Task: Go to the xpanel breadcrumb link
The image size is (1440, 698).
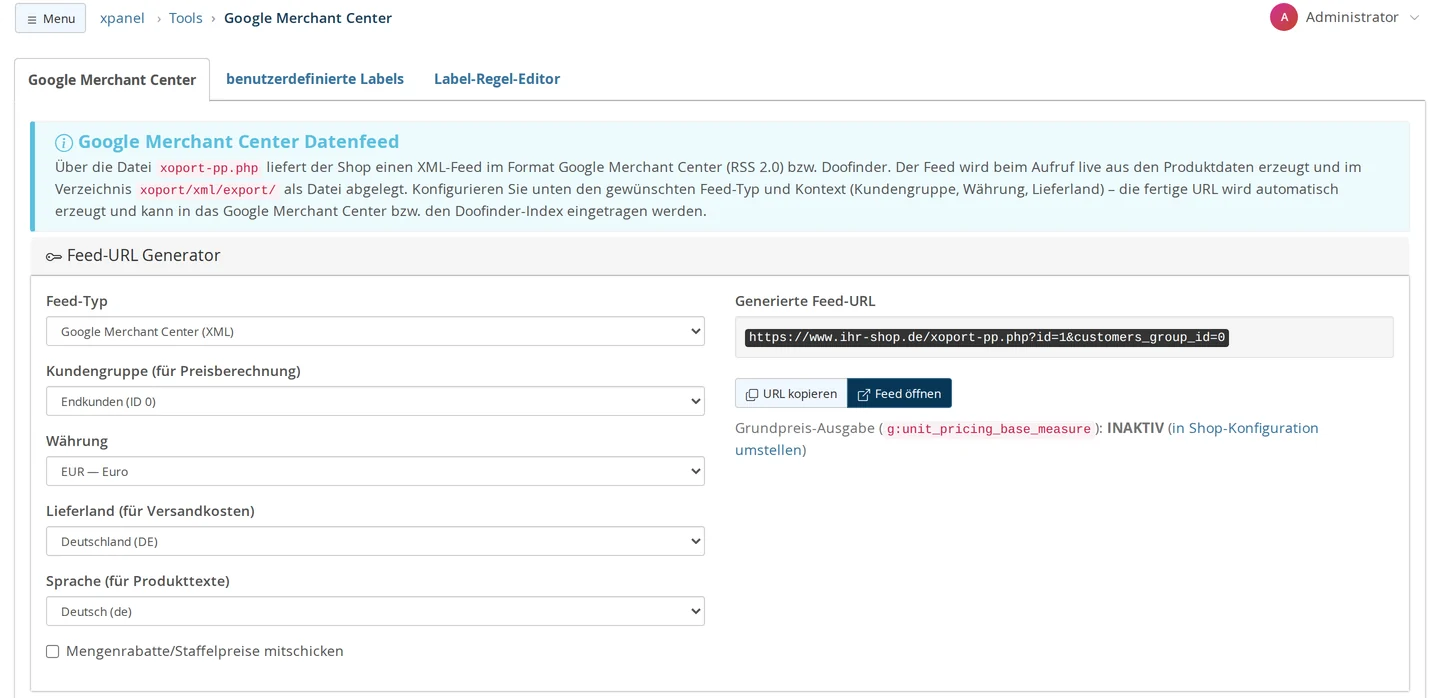Action: coord(122,18)
